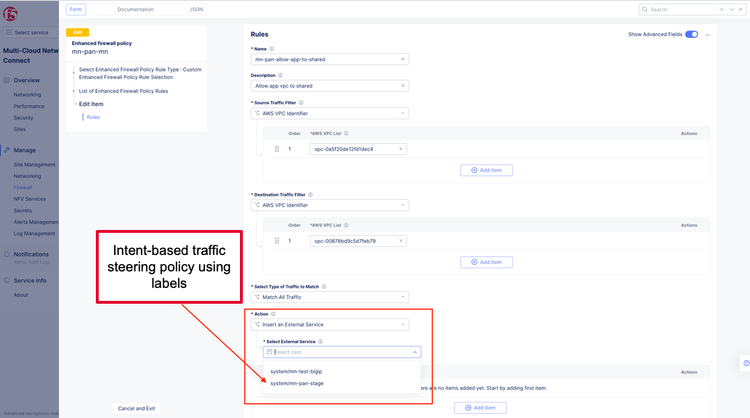Go to previous search result arrow
This screenshot has width=750, height=418.
click(x=721, y=10)
